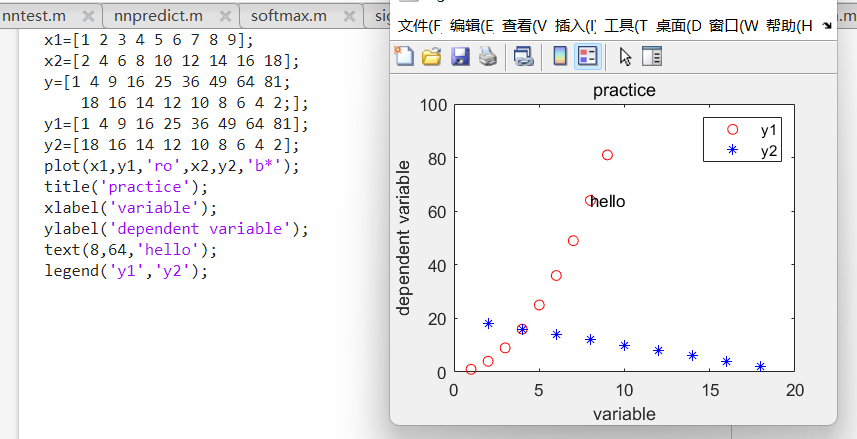The width and height of the screenshot is (857, 439).
Task: Click the Link Plot toolbar icon
Action: 524,56
